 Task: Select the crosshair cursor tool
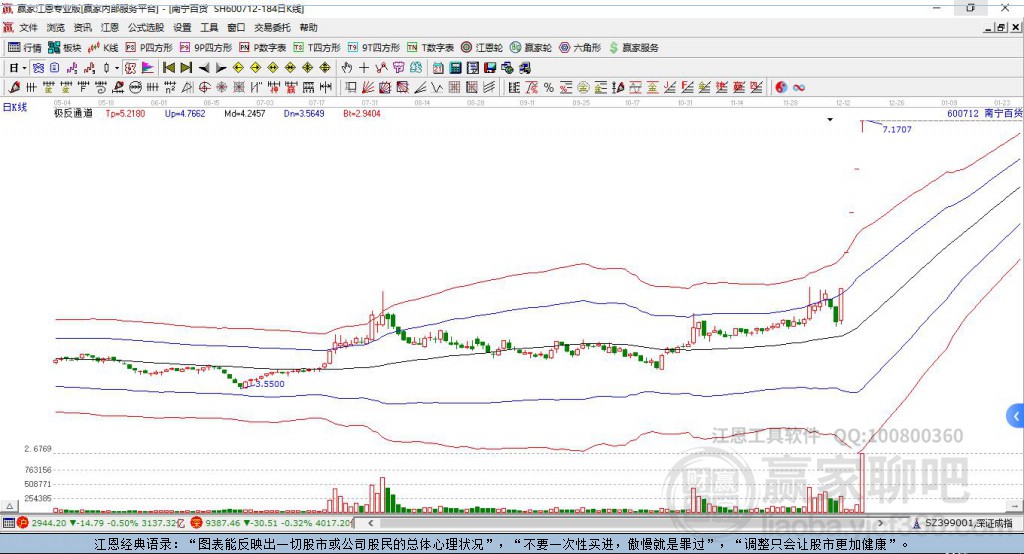click(364, 68)
